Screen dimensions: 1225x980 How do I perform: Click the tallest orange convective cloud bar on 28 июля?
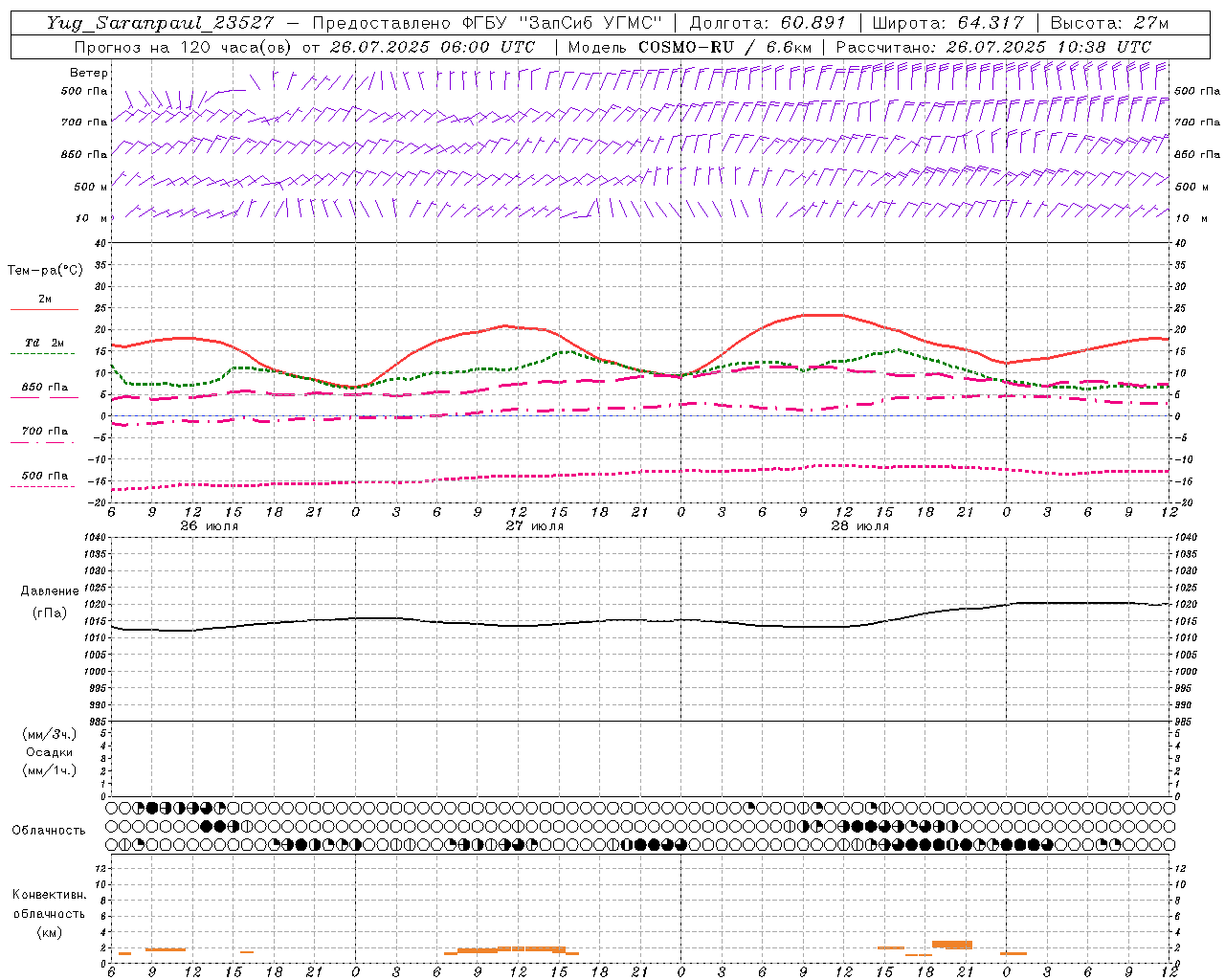pyautogui.click(x=952, y=945)
